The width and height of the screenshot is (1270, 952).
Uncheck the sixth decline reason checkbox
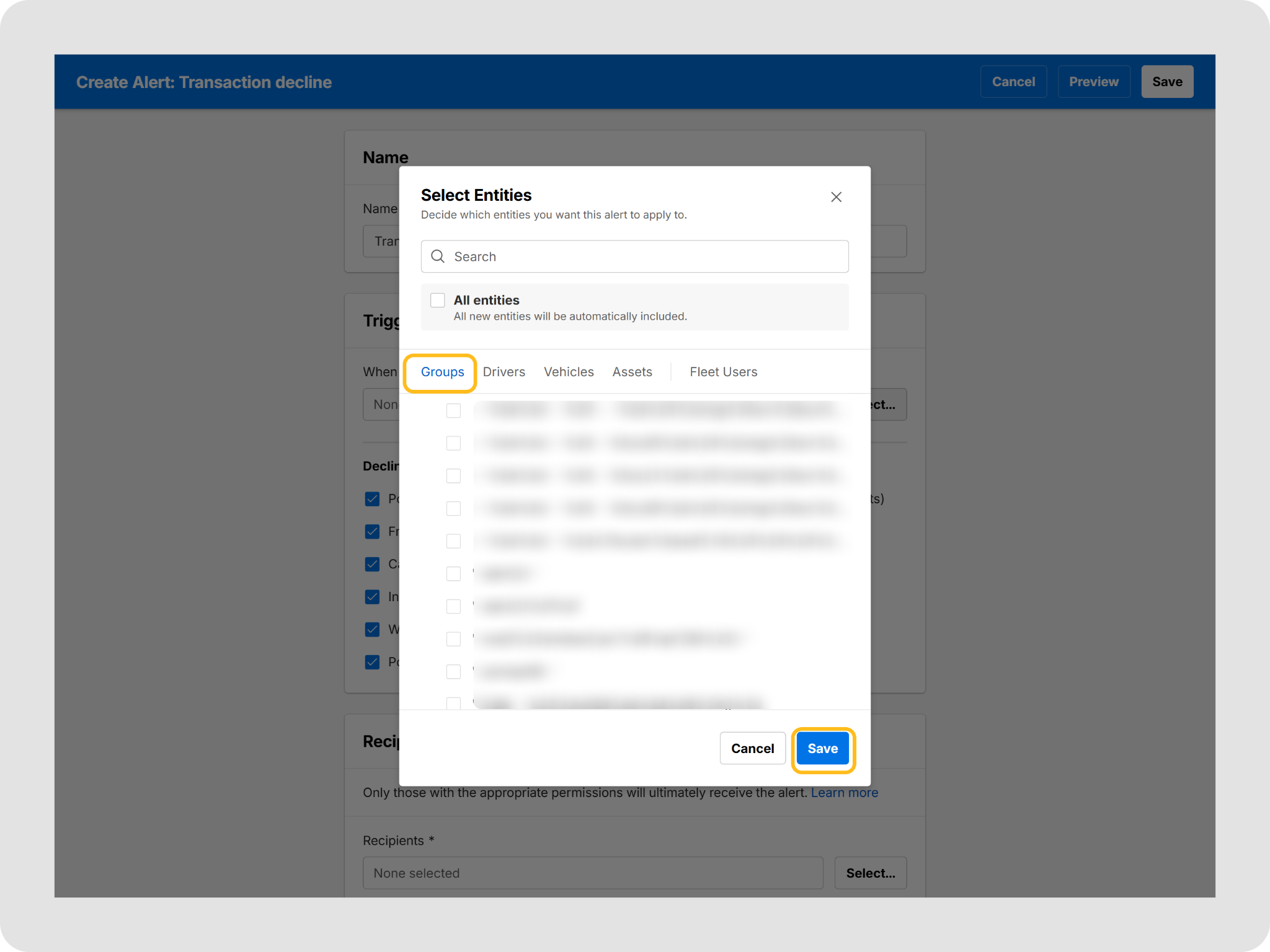(x=372, y=662)
